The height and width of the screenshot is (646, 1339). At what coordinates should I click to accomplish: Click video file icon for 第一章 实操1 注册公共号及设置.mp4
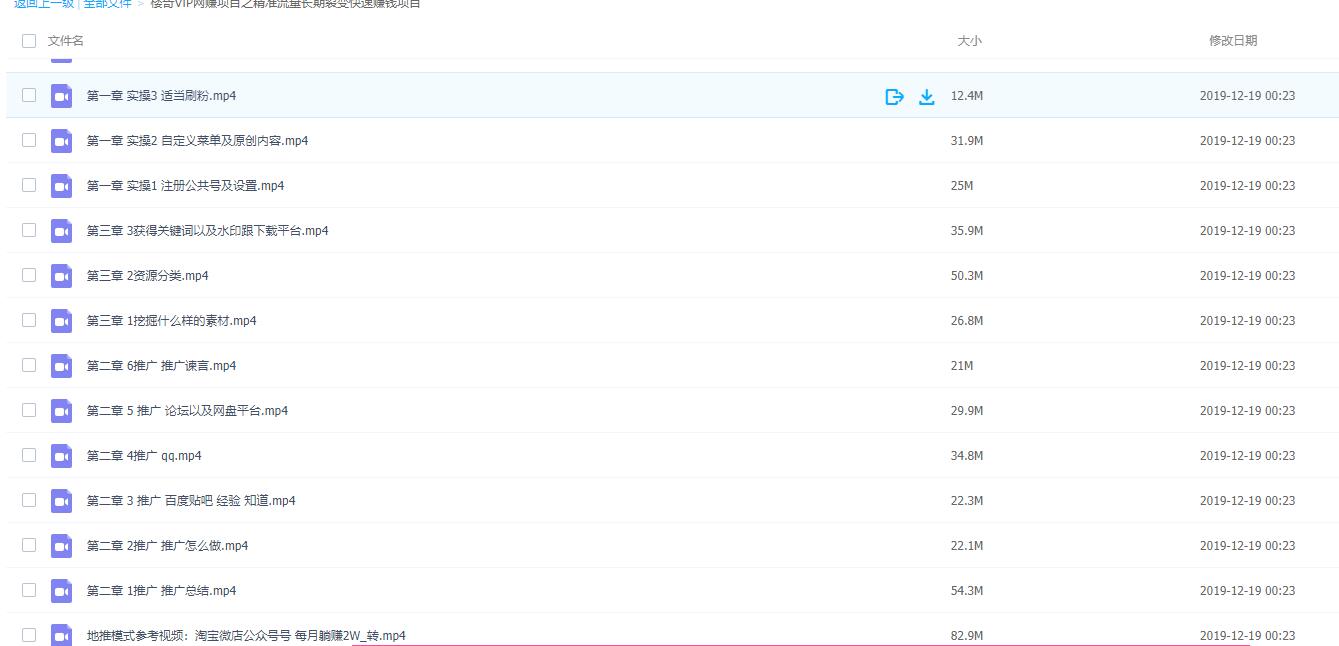[x=62, y=186]
